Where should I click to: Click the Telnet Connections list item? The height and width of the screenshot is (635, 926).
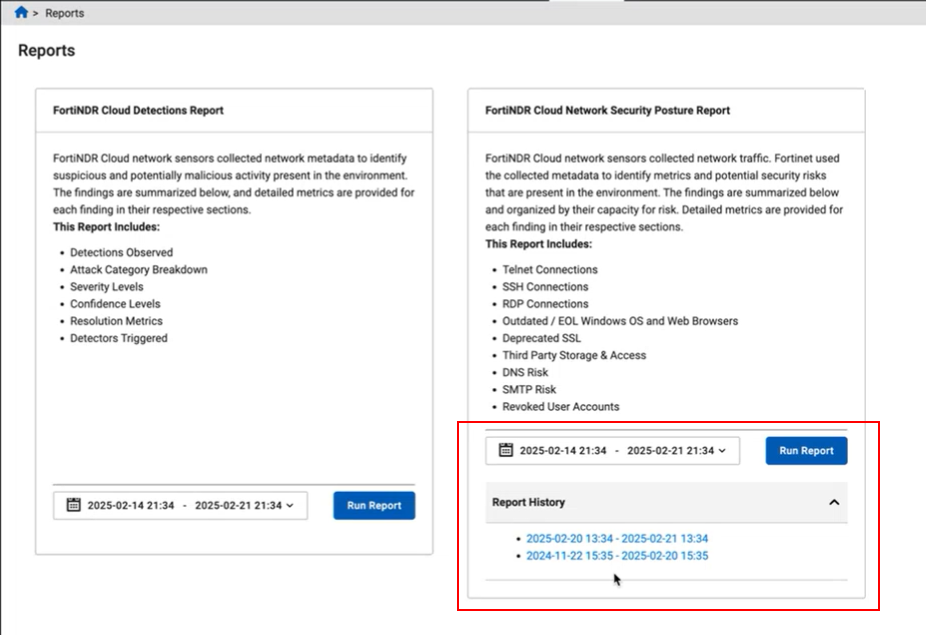[549, 270]
